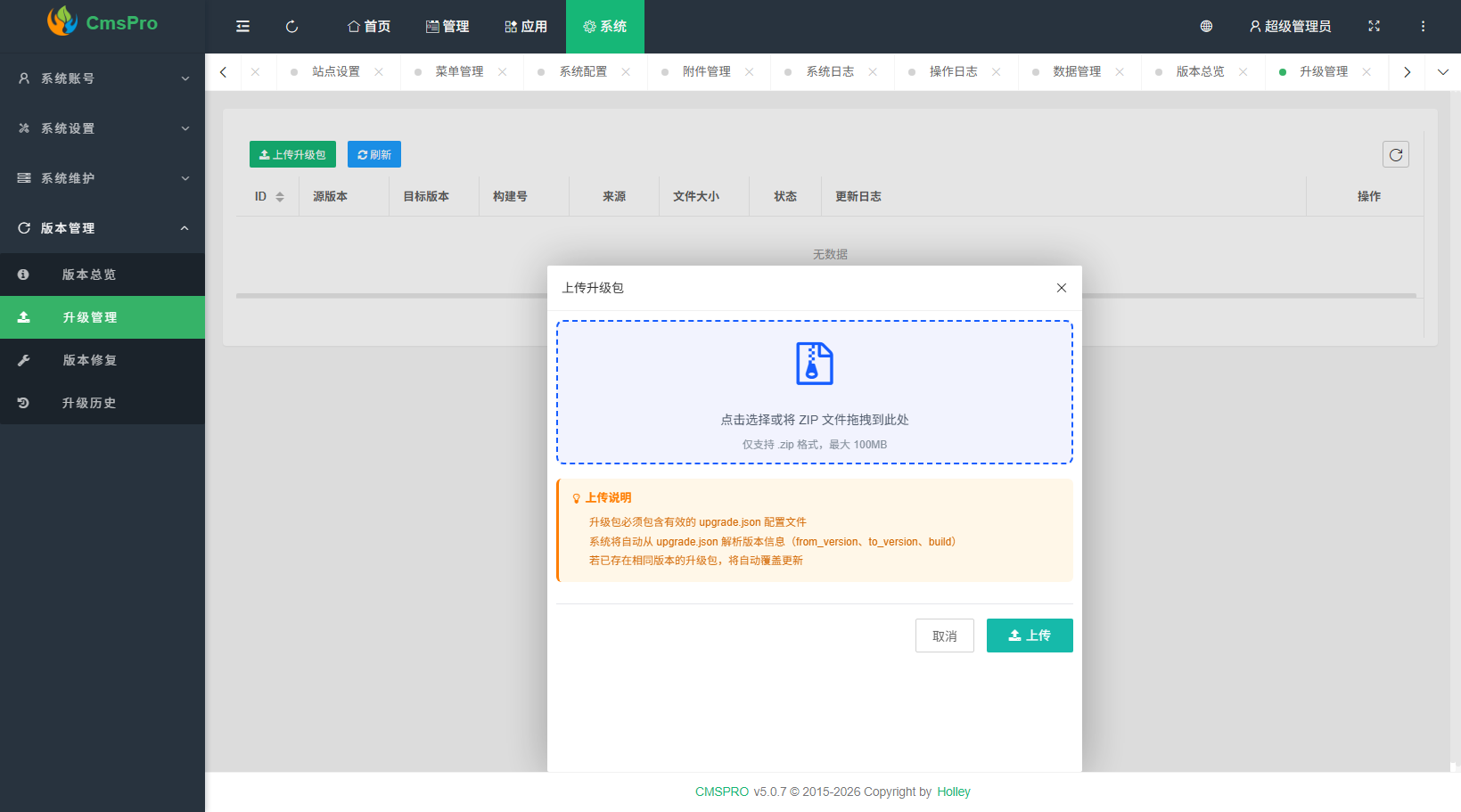Click the green 上传升级包 button

click(x=292, y=154)
